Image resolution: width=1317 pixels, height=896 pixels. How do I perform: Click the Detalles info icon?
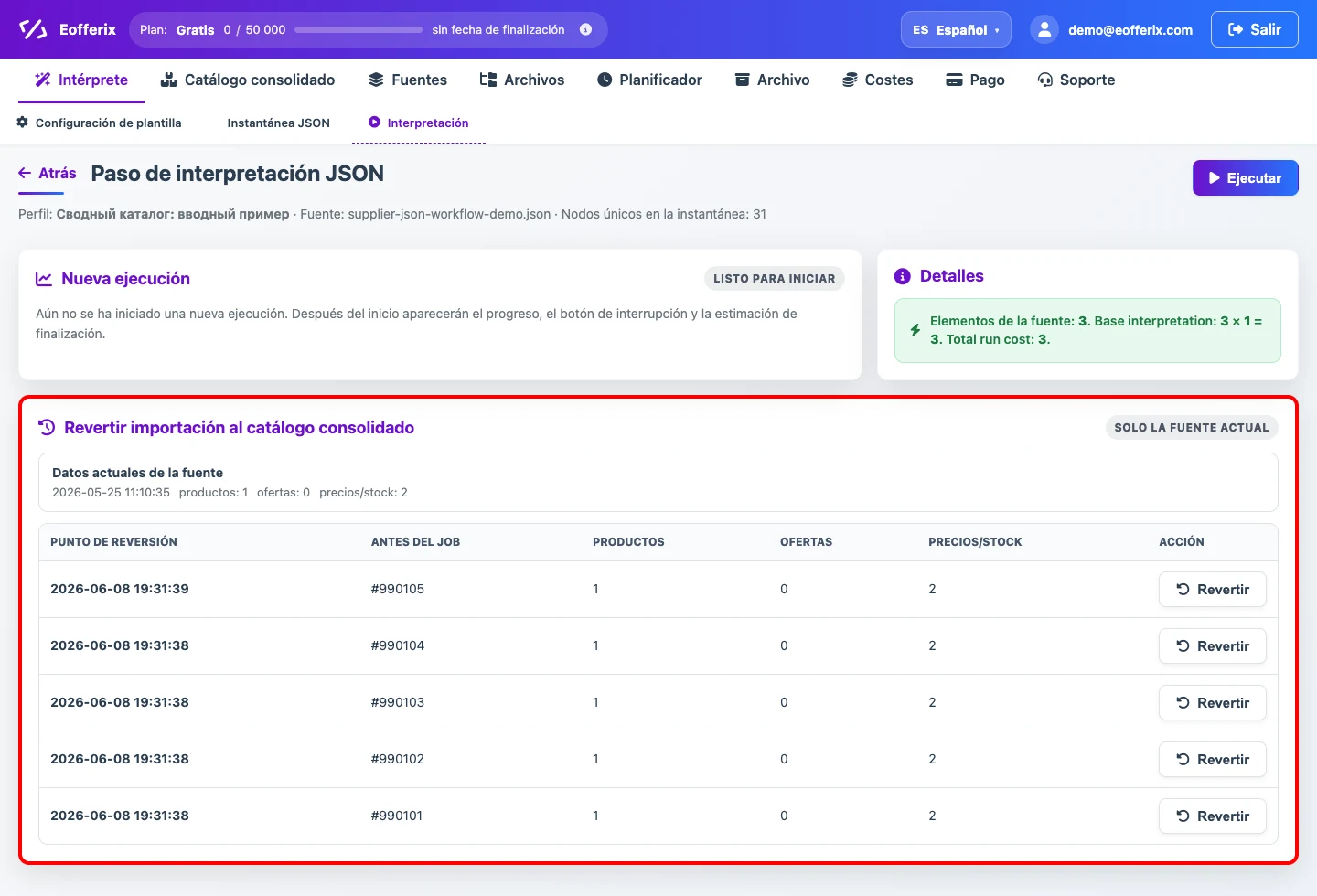[x=902, y=276]
